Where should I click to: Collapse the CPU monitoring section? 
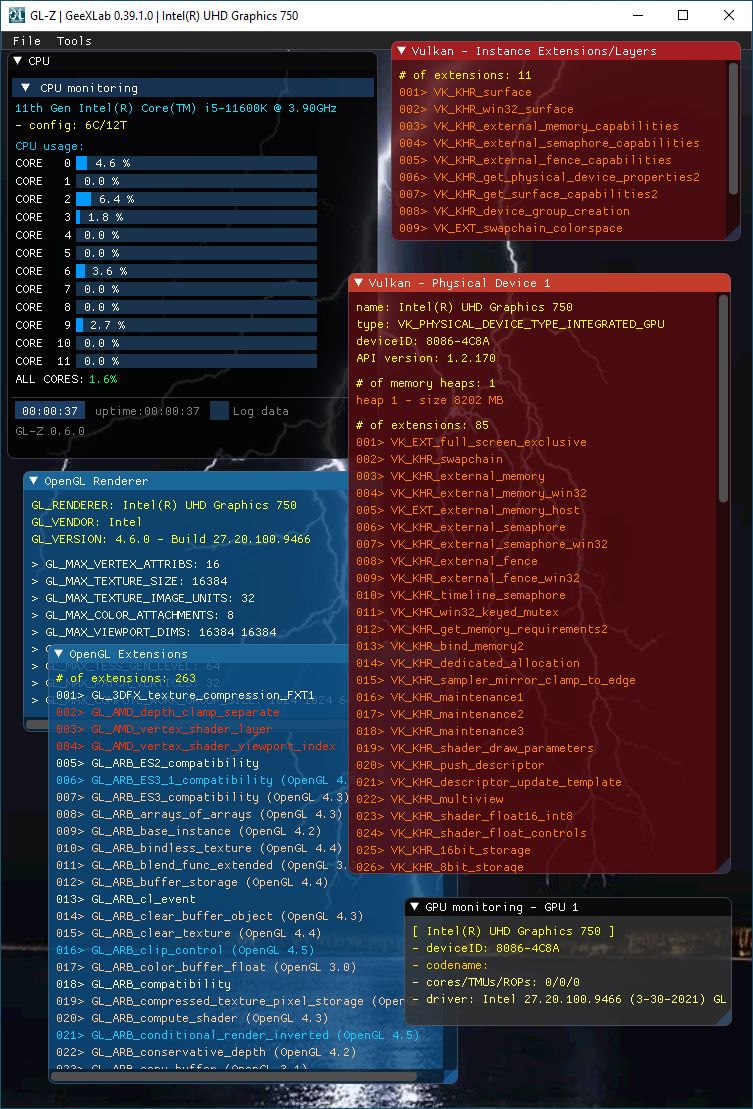25,88
